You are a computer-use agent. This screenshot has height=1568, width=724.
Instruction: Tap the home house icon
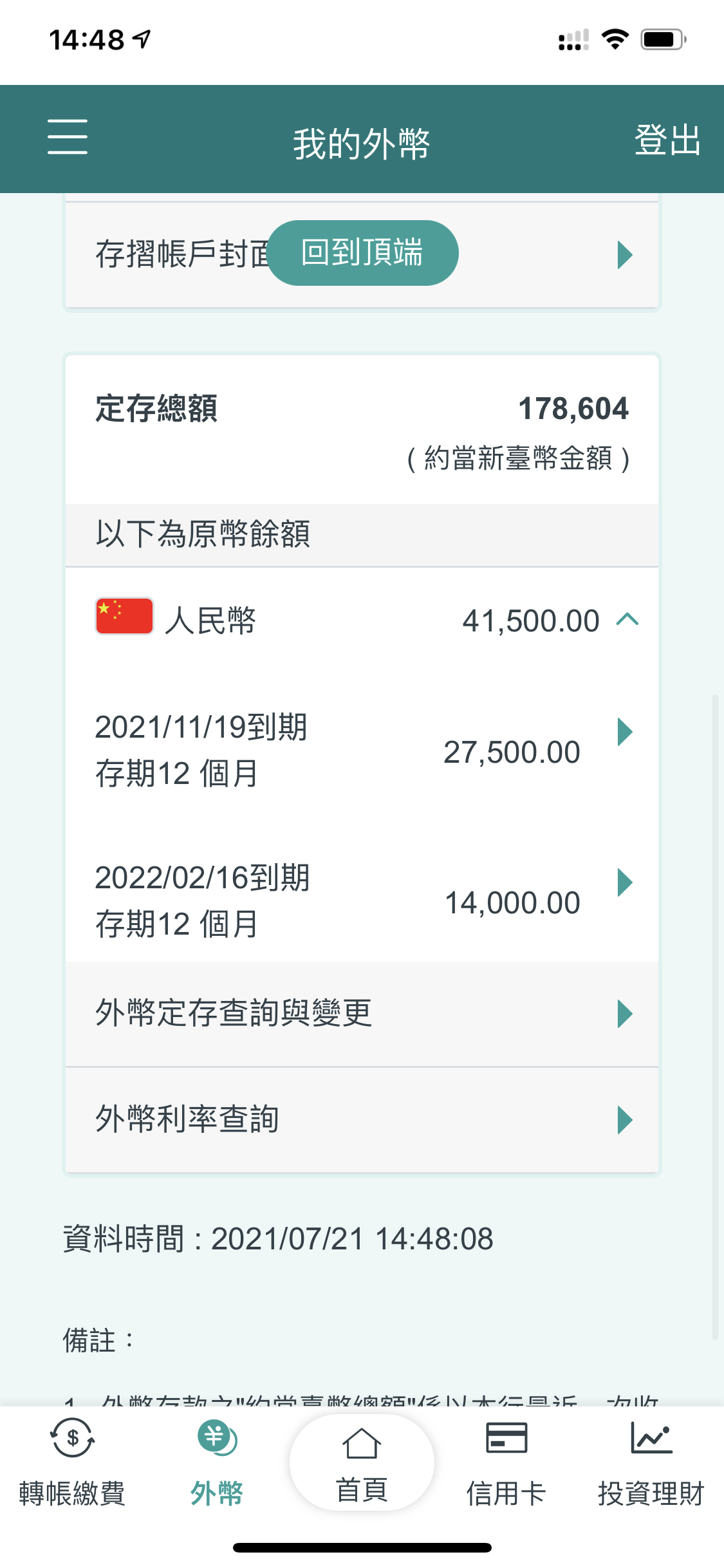(x=362, y=1444)
